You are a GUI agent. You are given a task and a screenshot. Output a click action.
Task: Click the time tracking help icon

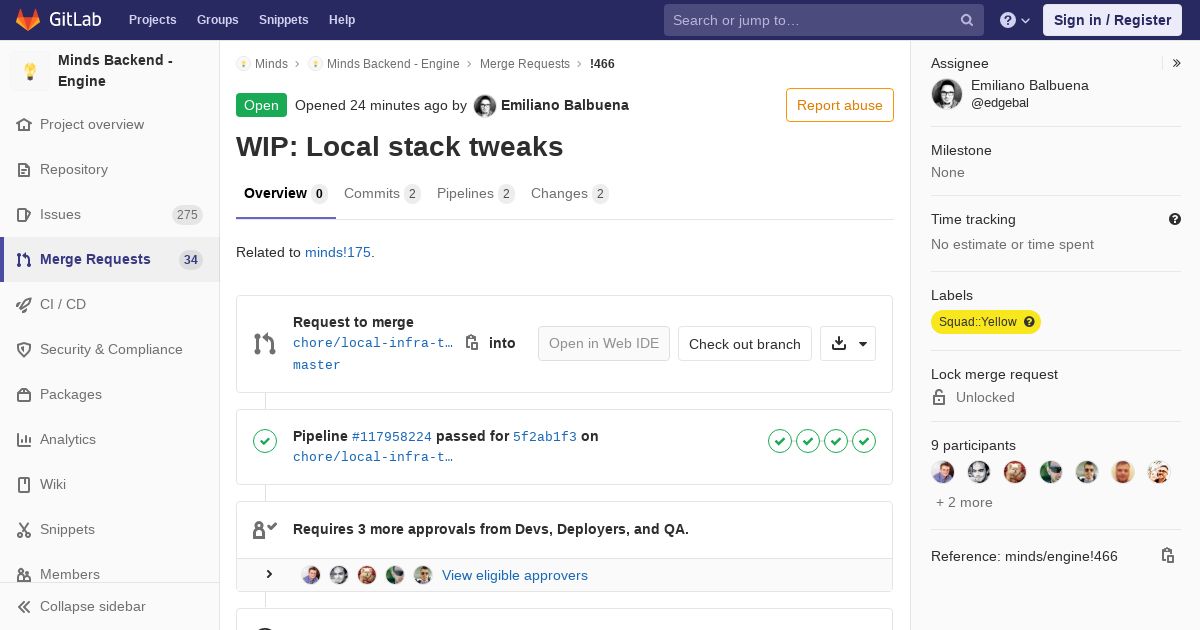(1175, 219)
